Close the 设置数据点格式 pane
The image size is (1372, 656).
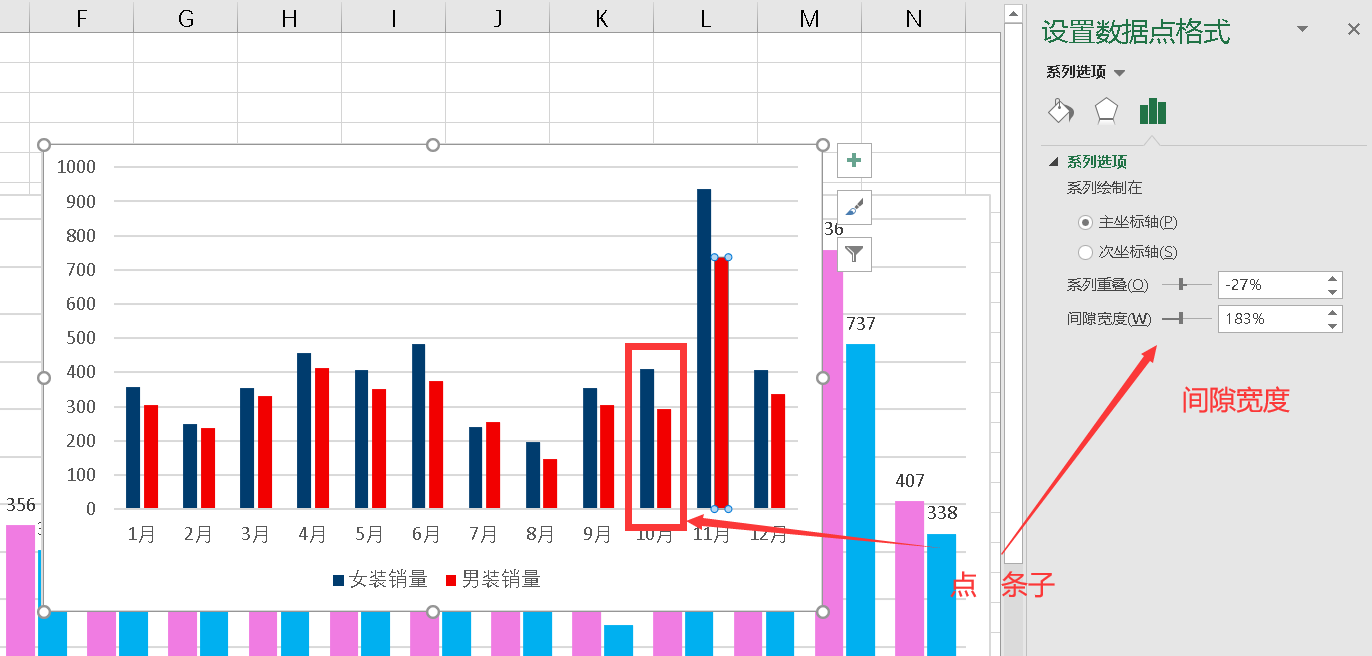(1353, 30)
